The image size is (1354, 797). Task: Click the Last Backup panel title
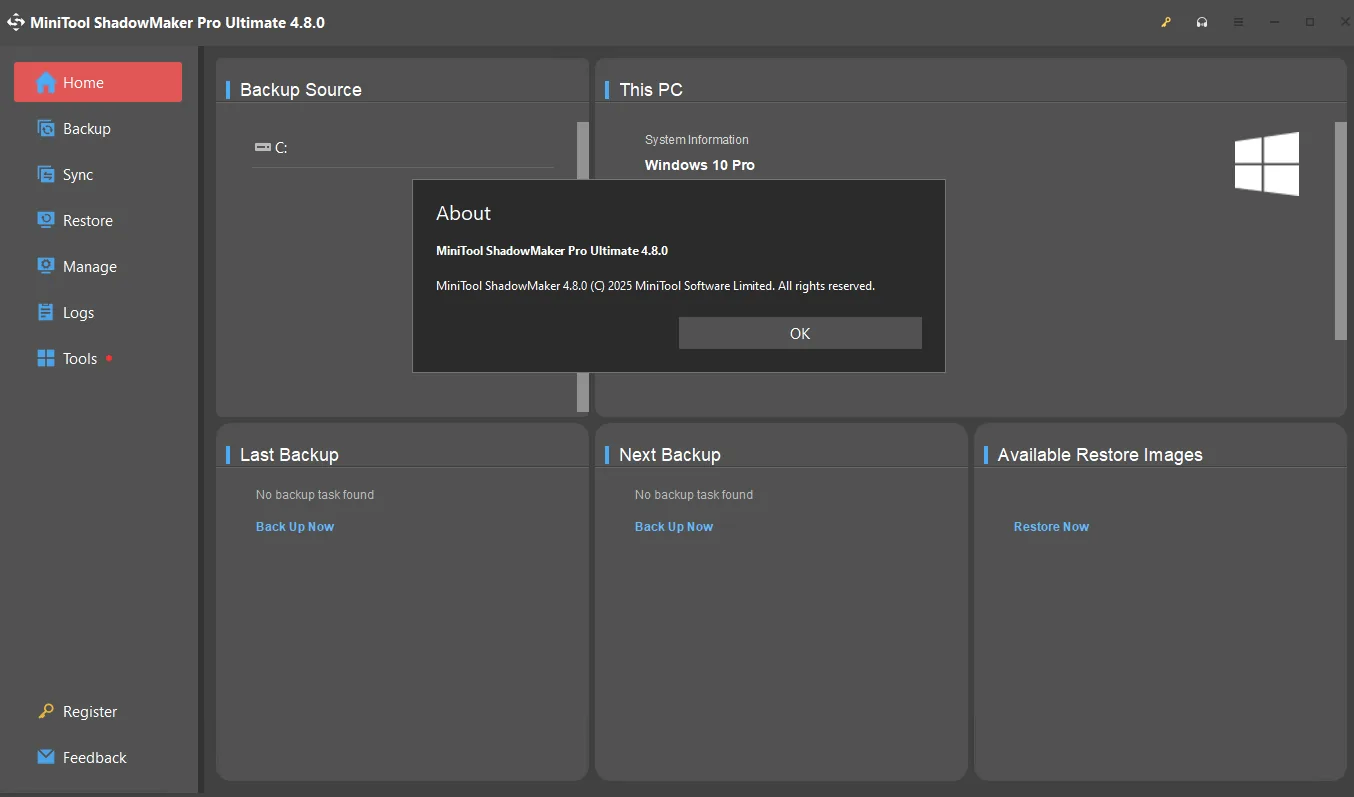(x=289, y=454)
